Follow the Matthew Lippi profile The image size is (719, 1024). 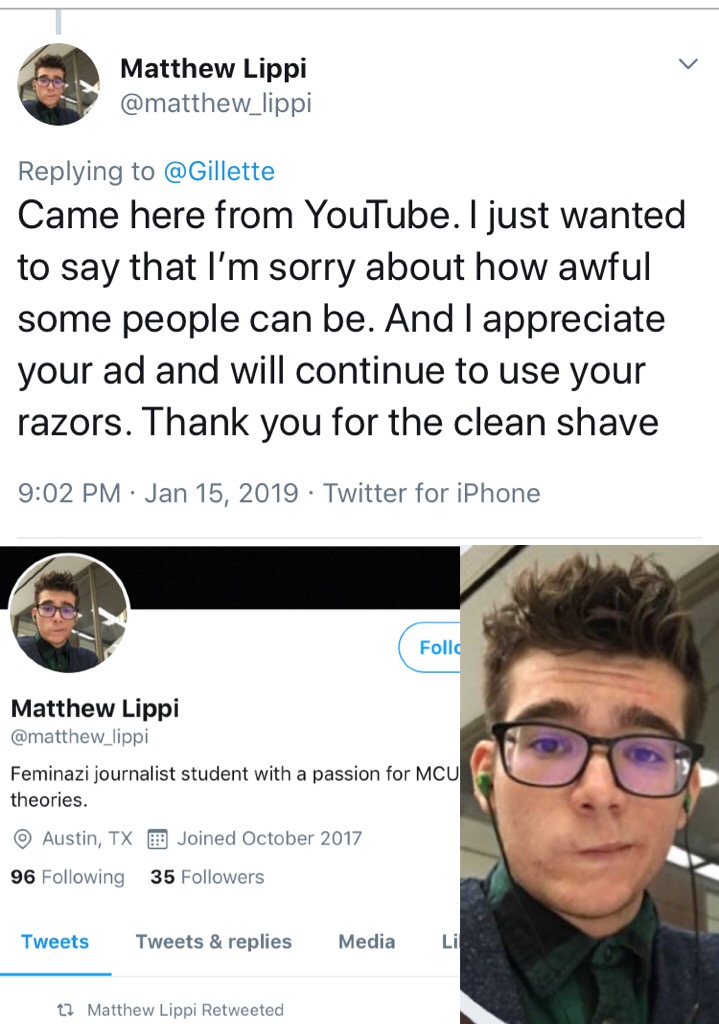coord(430,647)
